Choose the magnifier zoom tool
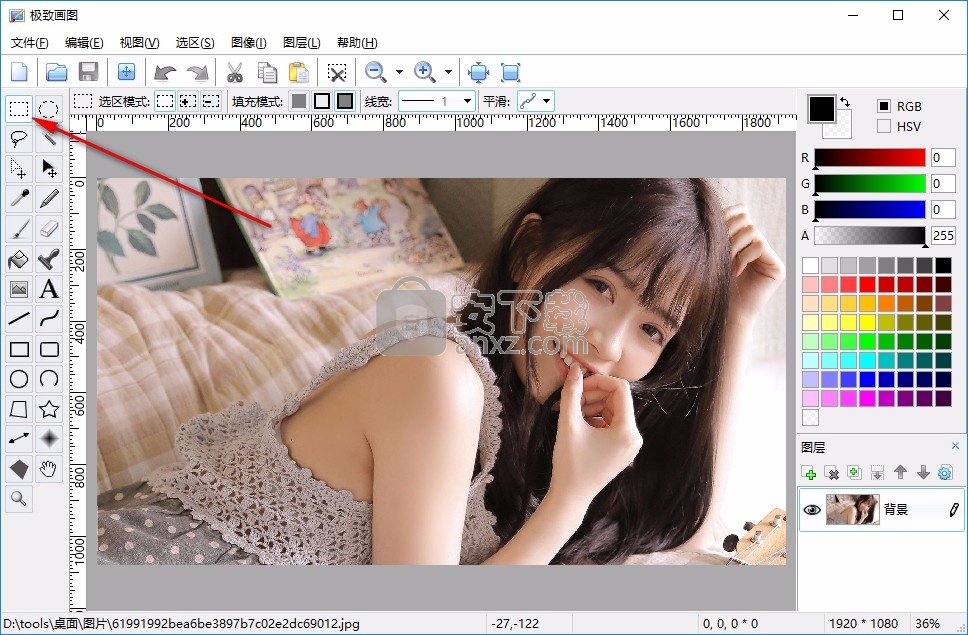968x635 pixels. 19,499
